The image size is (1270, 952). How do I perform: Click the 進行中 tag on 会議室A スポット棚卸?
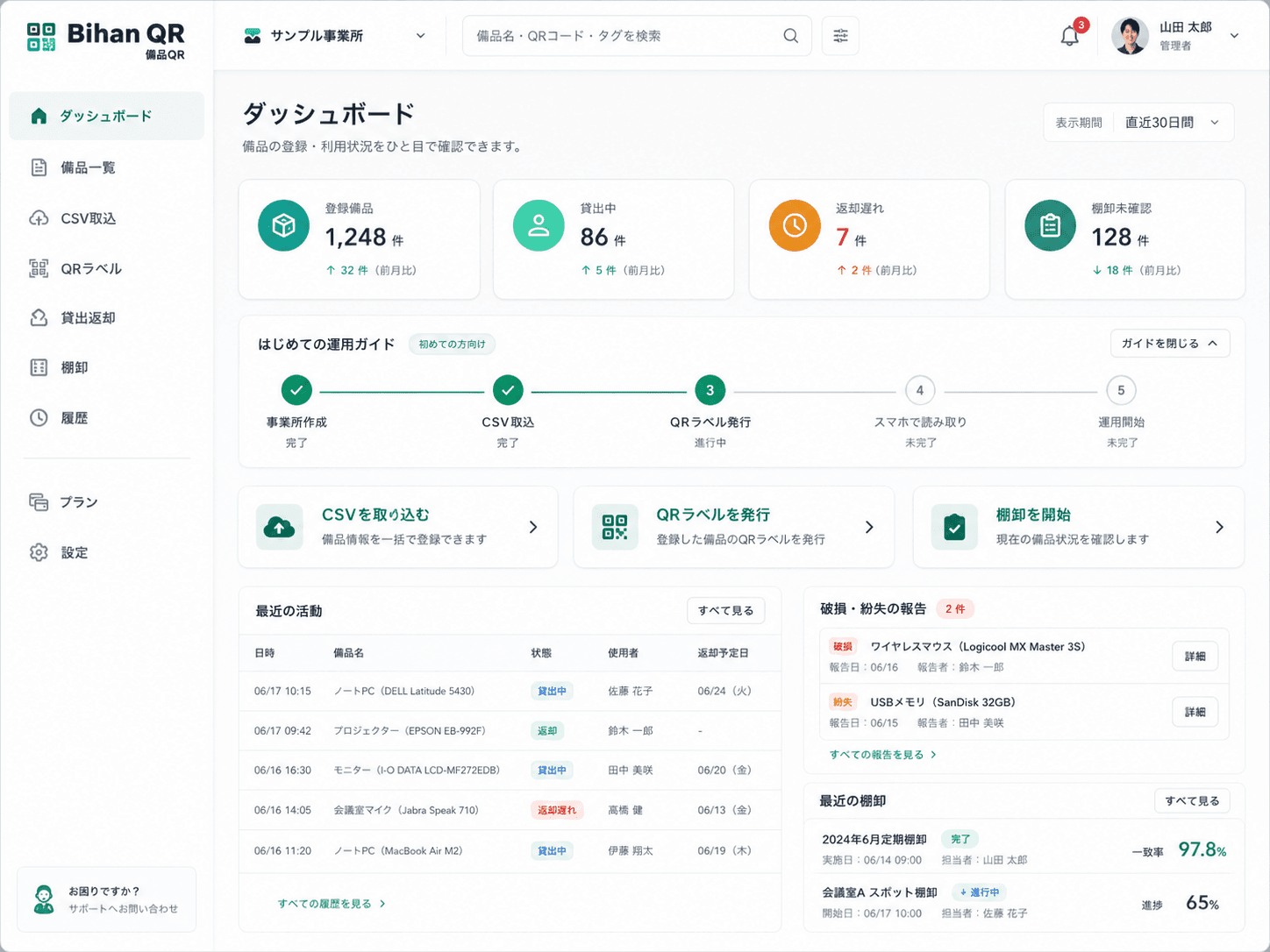tap(979, 892)
